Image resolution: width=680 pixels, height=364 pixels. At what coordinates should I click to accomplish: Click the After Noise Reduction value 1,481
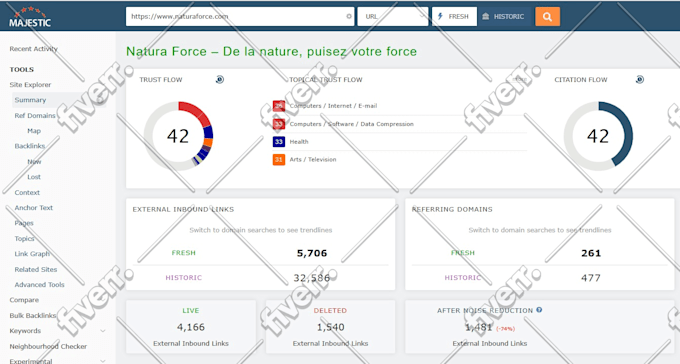pyautogui.click(x=478, y=328)
